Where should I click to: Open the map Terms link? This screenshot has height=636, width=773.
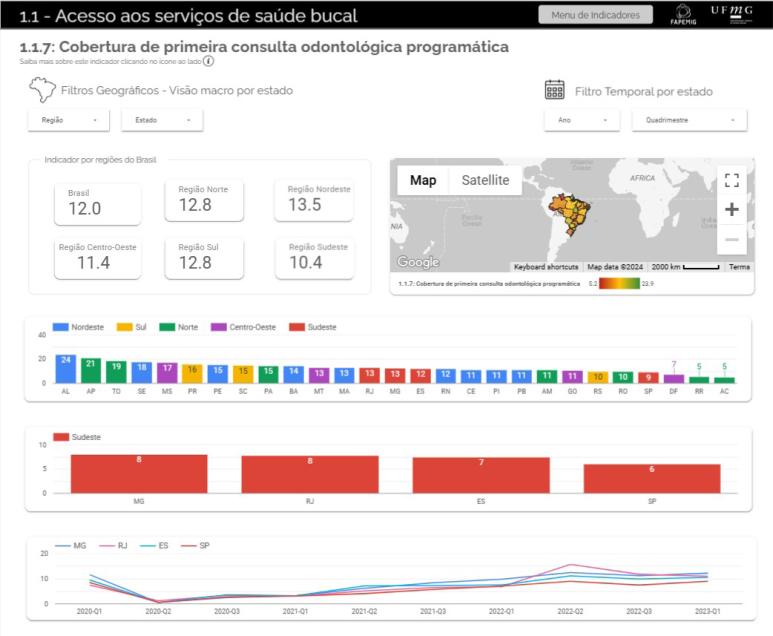739,267
